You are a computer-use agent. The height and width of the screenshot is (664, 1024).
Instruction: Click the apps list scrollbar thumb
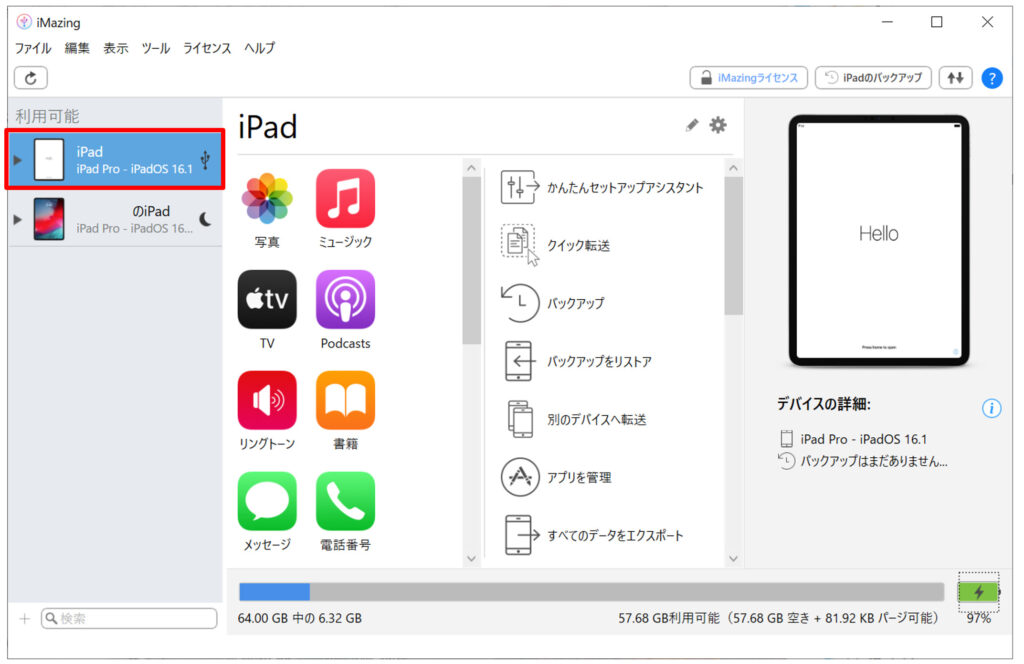coord(472,260)
